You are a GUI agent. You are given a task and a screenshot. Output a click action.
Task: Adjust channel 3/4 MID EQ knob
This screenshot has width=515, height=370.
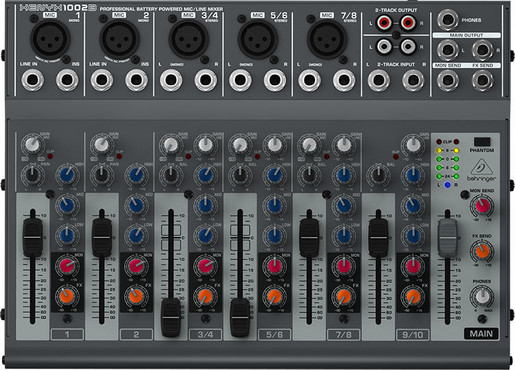click(205, 205)
